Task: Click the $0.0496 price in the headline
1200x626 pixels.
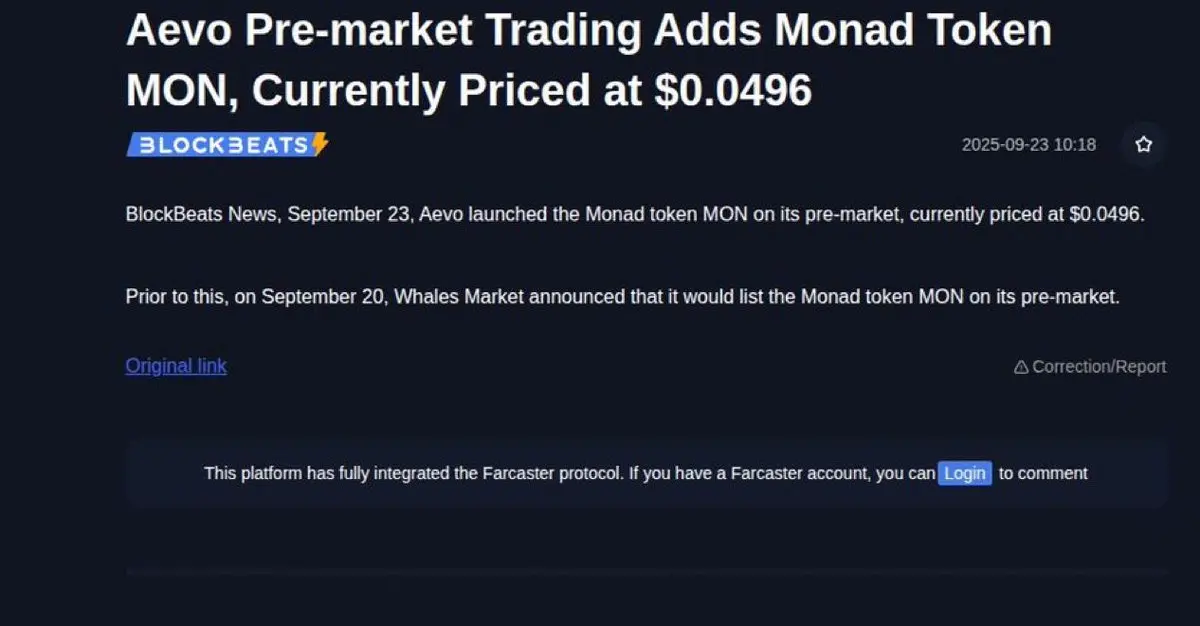Action: (733, 90)
